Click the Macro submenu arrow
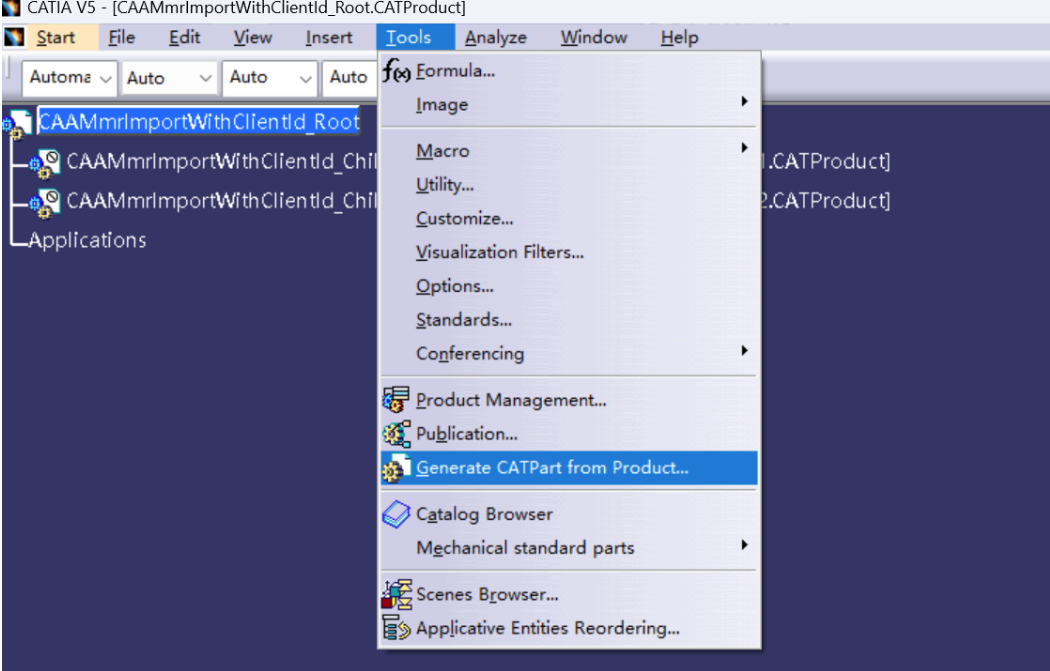This screenshot has height=671, width=1050. (744, 147)
